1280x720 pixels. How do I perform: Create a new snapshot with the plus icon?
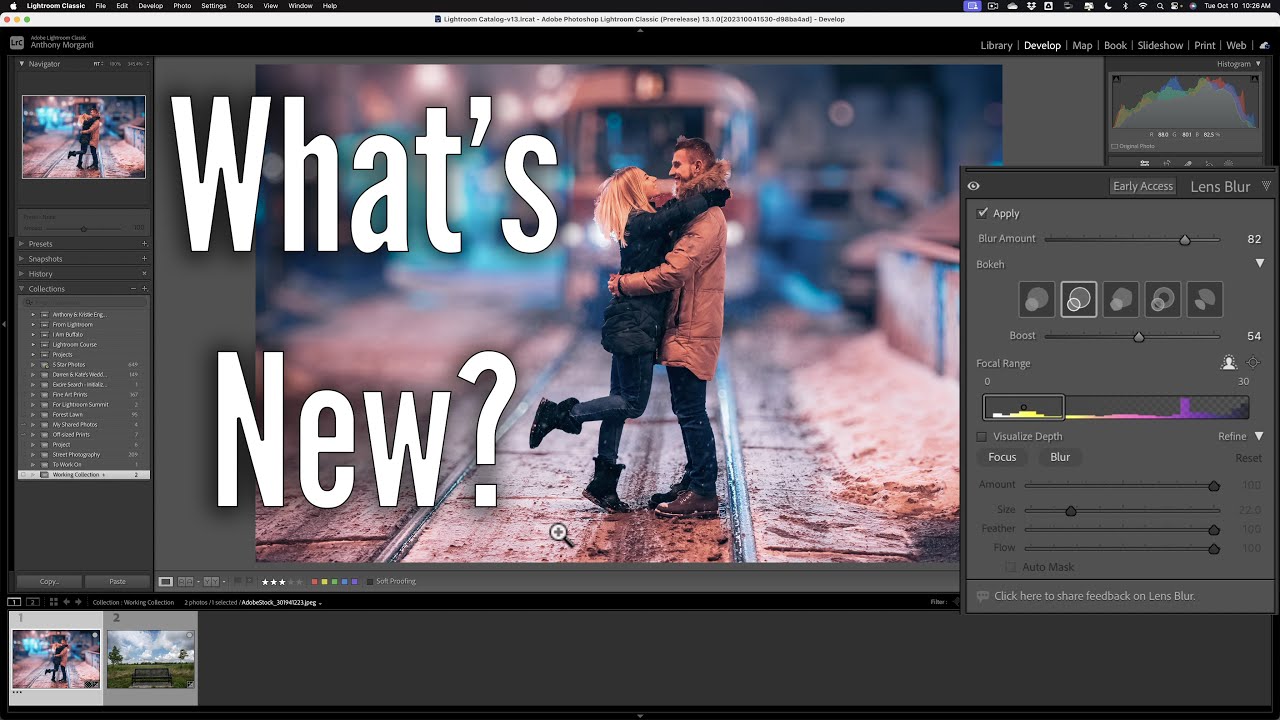[144, 259]
